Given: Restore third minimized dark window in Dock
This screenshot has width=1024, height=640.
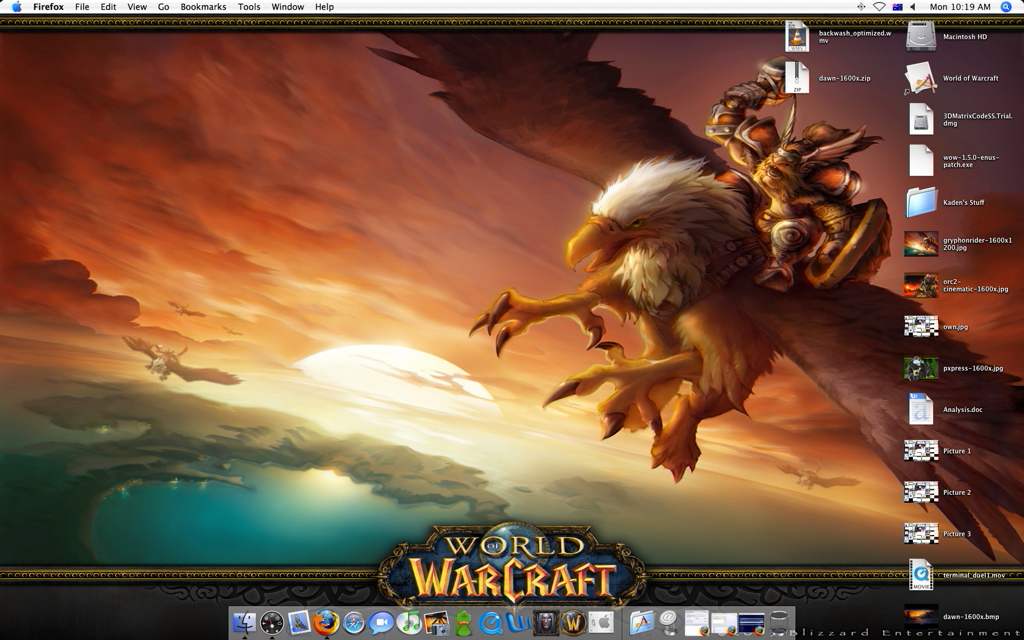Looking at the screenshot, I should (752, 622).
